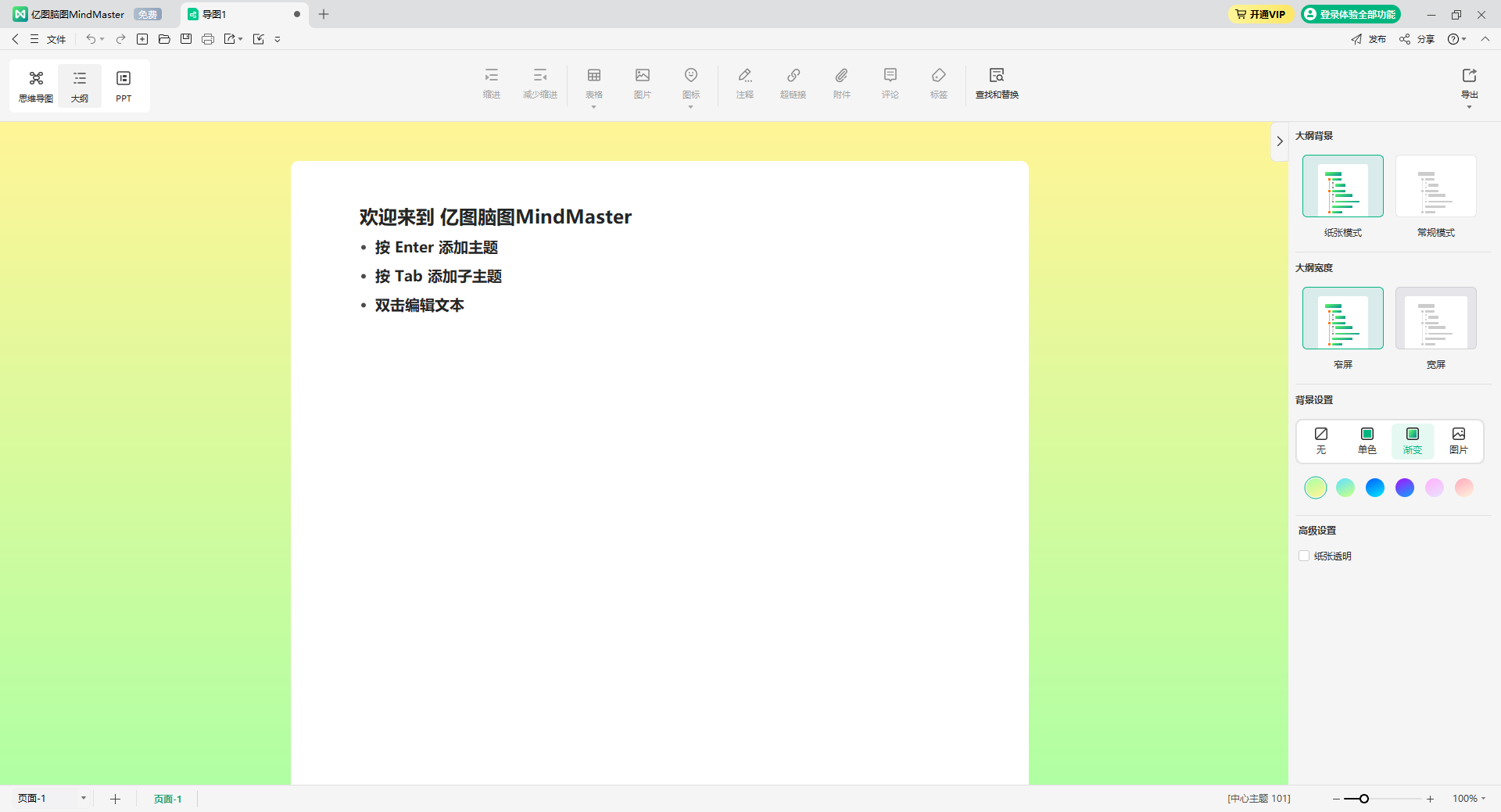This screenshot has width=1501, height=812.
Task: Pick the blue gradient swatch
Action: 1375,488
